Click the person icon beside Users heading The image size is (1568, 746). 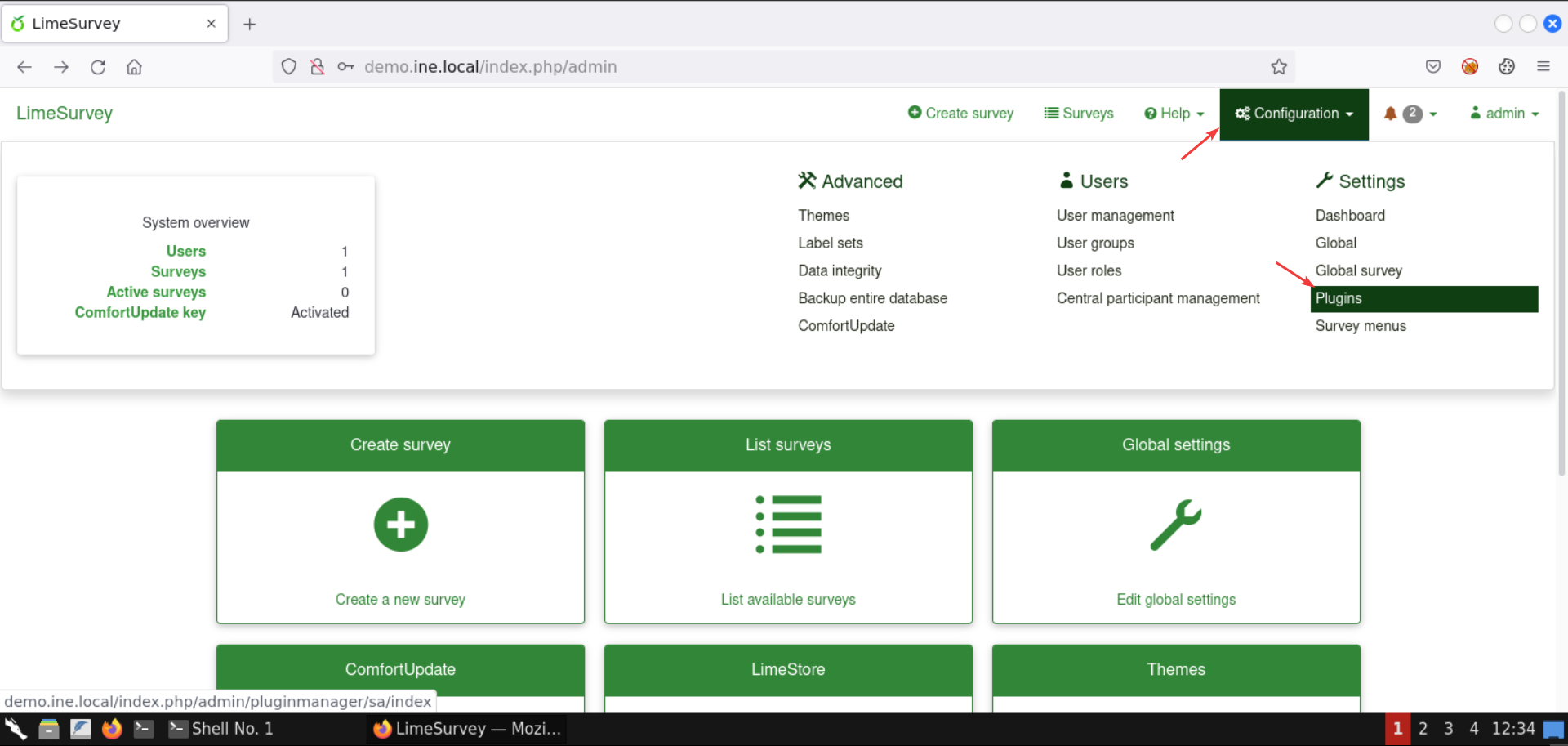click(x=1067, y=180)
